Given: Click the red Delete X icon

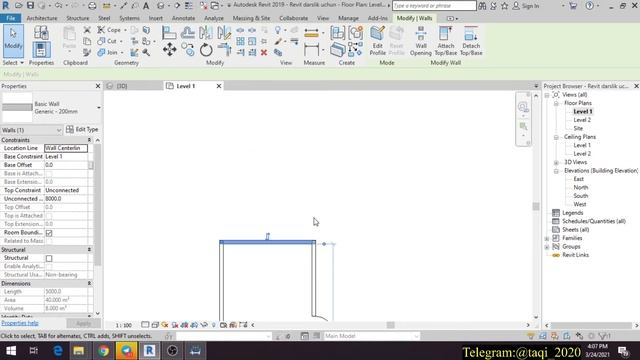Looking at the screenshot, I should pyautogui.click(x=264, y=53).
